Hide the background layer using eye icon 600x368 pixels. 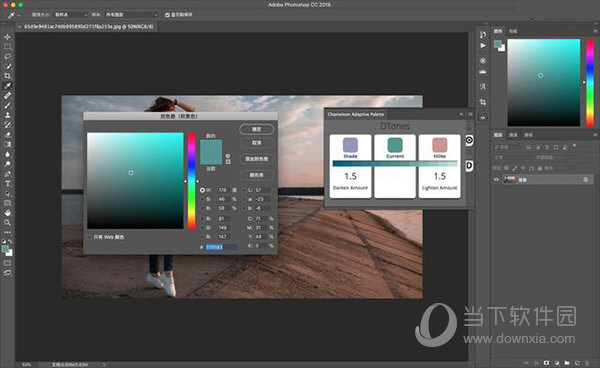(496, 179)
